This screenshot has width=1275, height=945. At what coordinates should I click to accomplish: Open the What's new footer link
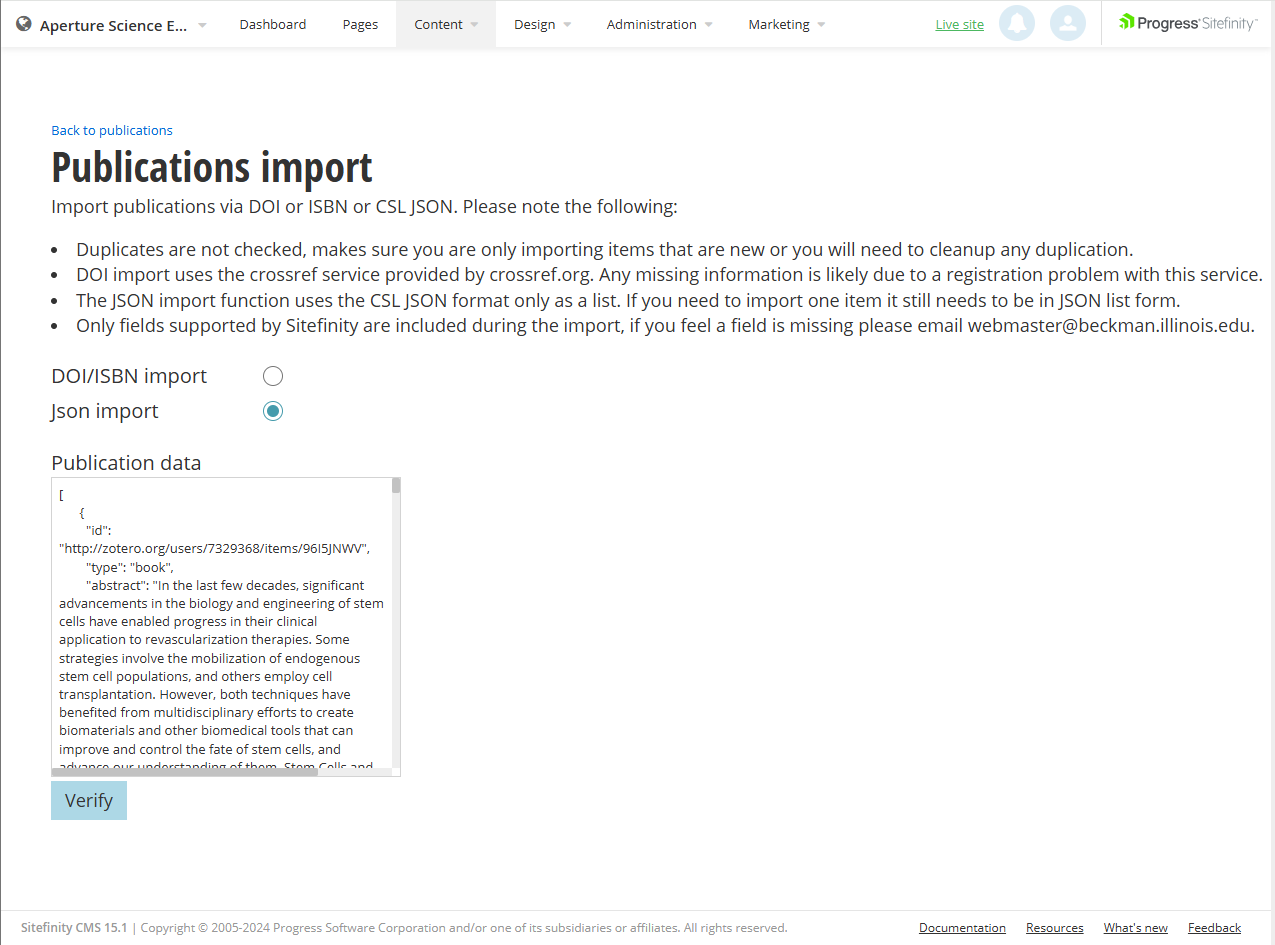pos(1135,928)
